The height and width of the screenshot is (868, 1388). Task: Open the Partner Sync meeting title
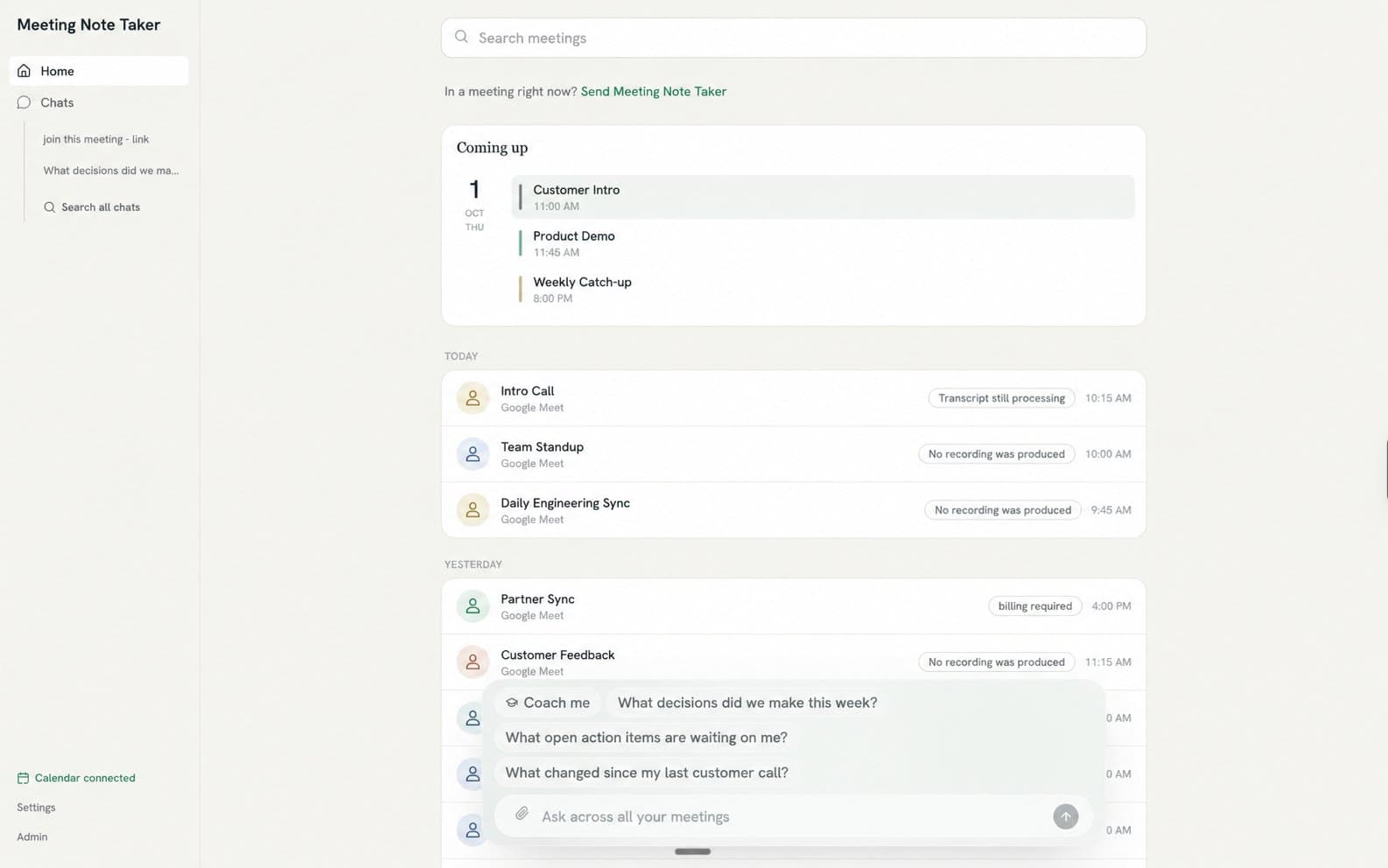(x=538, y=599)
